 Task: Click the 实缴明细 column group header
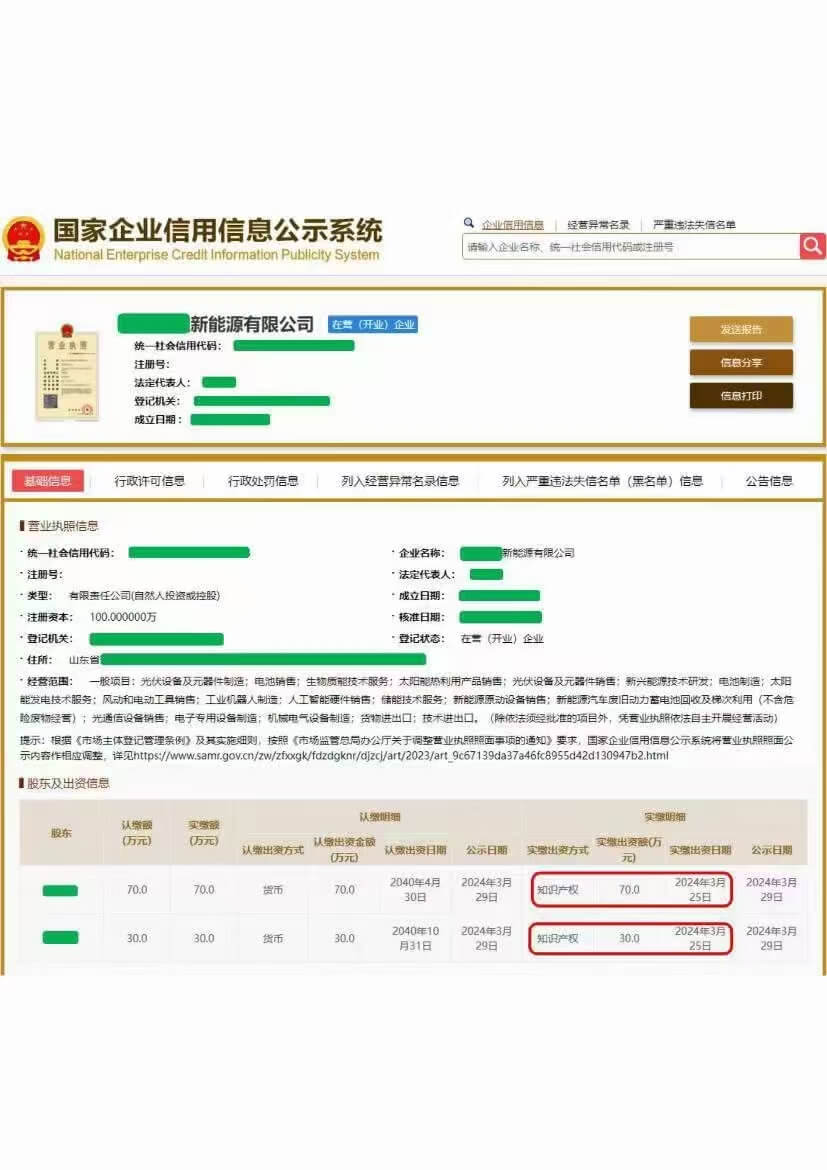pyautogui.click(x=665, y=816)
